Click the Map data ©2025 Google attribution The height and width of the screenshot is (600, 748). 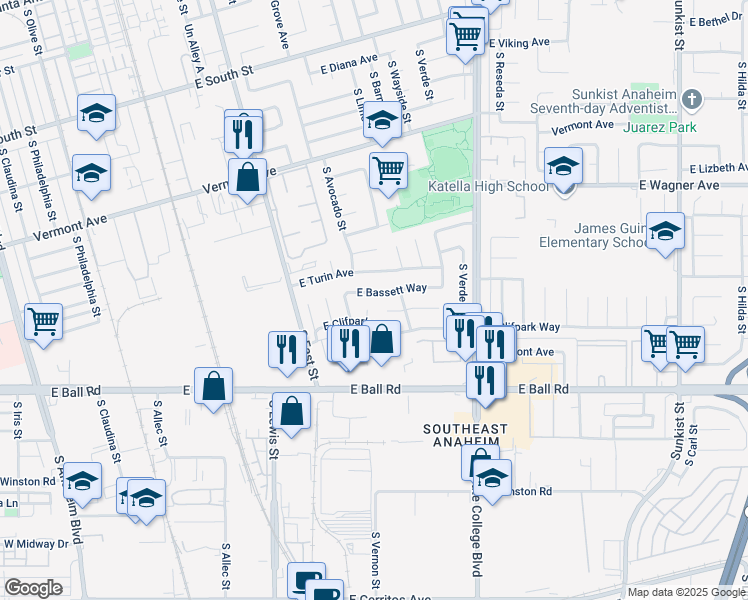point(686,592)
